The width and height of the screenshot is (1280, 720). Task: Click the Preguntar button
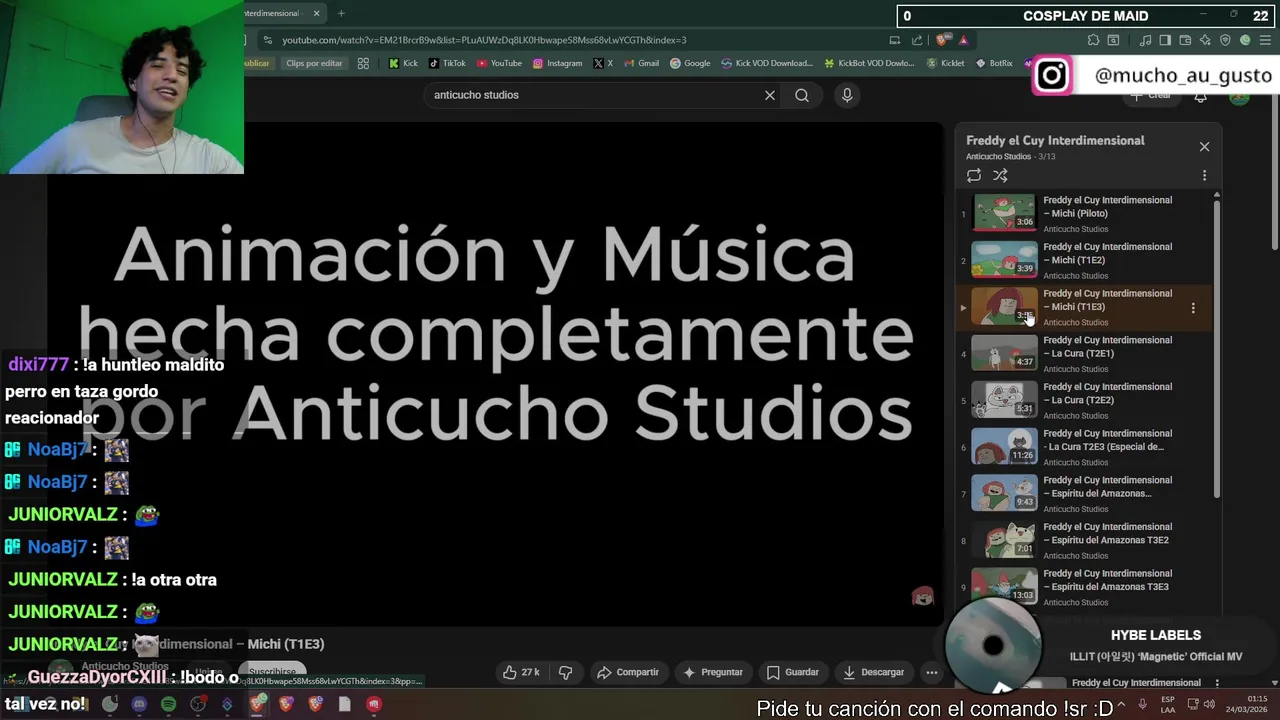713,672
